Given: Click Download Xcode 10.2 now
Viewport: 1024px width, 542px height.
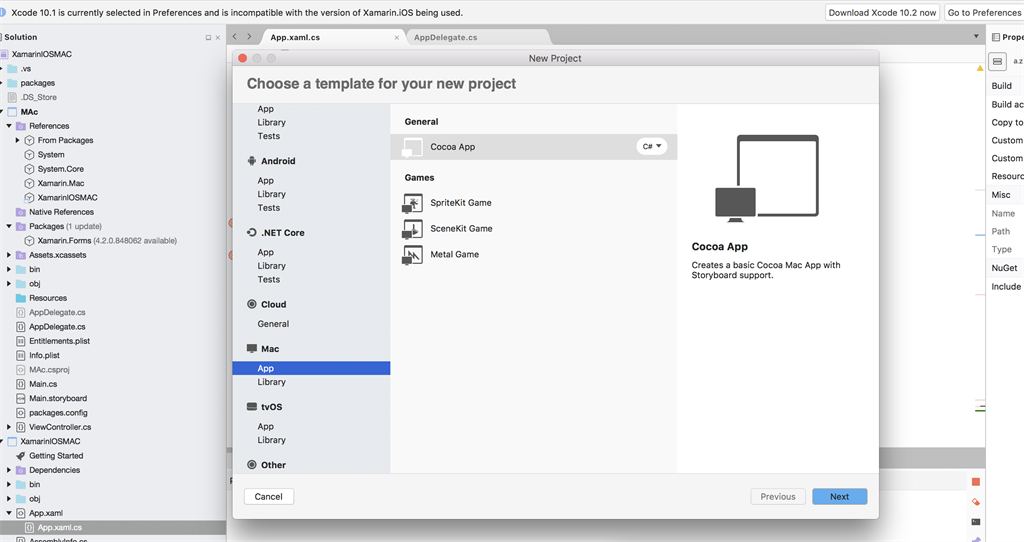Looking at the screenshot, I should pos(882,12).
